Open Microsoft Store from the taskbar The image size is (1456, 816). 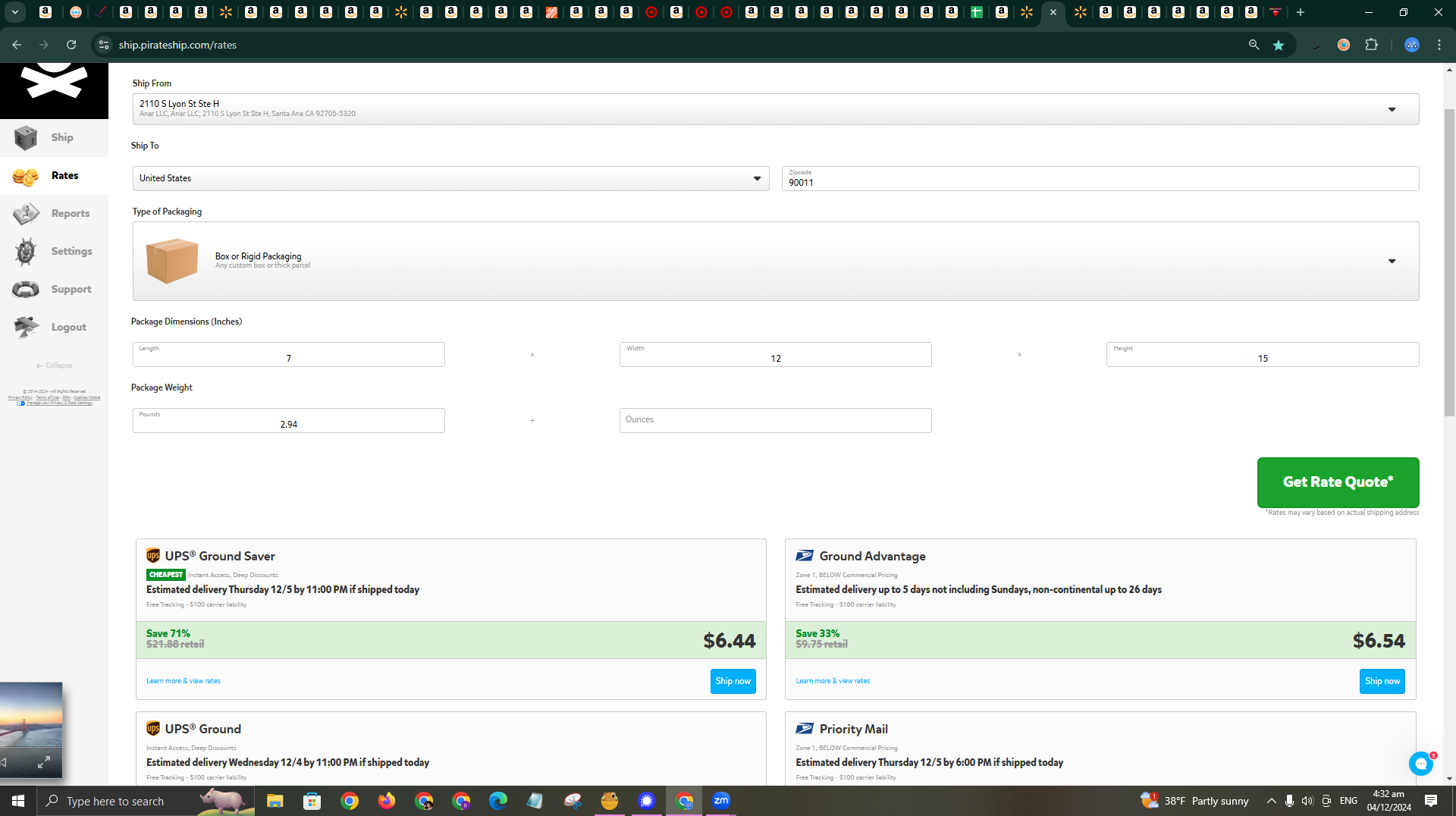tap(312, 801)
